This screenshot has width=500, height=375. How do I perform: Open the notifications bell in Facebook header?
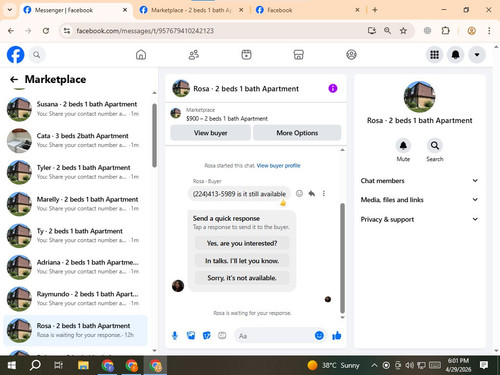tap(456, 55)
